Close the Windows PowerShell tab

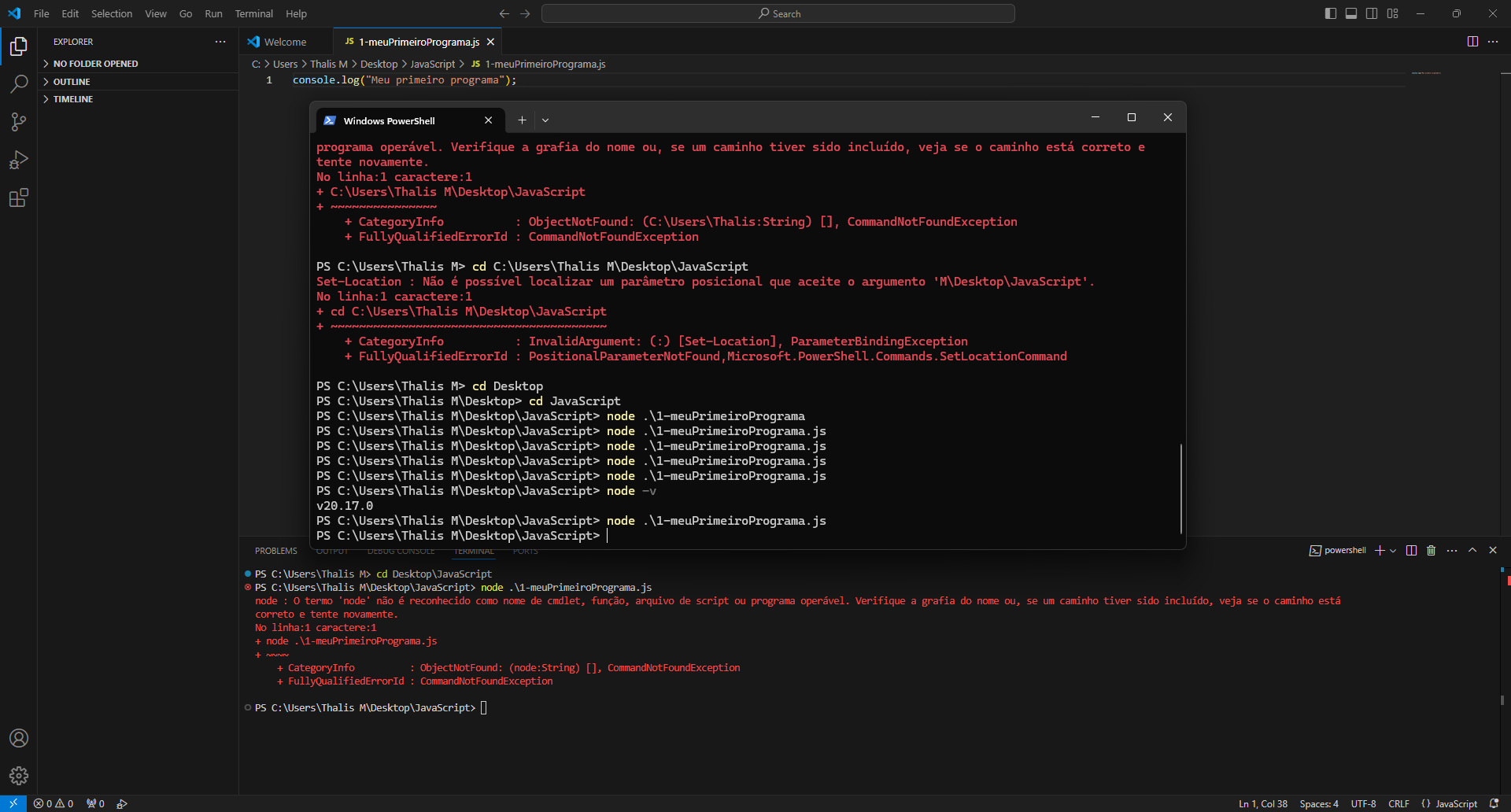click(489, 120)
